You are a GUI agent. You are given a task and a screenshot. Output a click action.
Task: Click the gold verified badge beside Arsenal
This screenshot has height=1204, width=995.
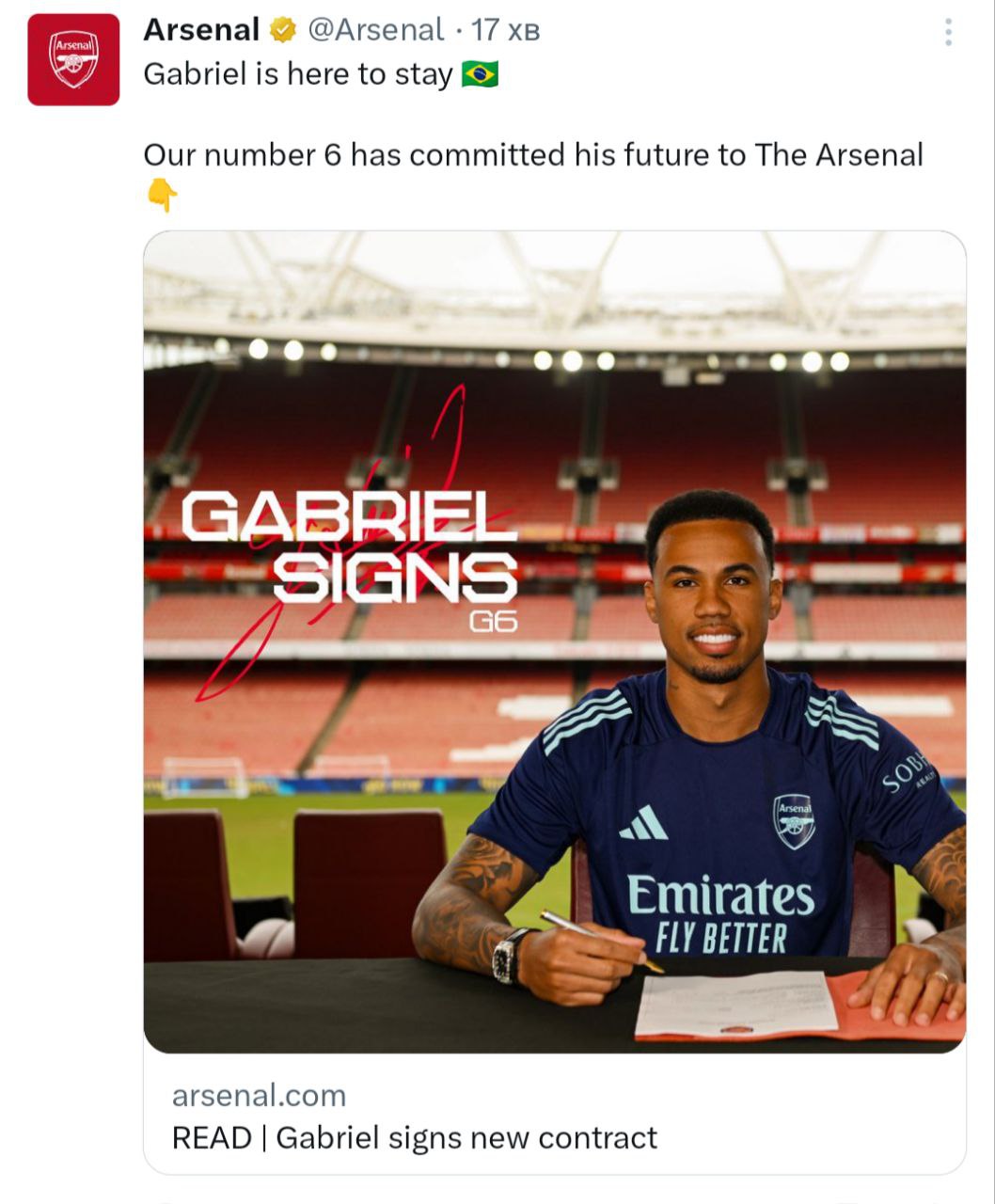point(282,31)
